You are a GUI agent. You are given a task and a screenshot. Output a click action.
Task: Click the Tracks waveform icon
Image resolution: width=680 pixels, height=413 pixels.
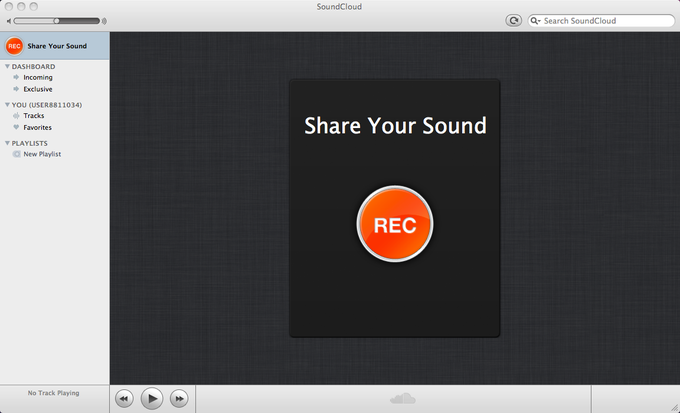tap(16, 115)
